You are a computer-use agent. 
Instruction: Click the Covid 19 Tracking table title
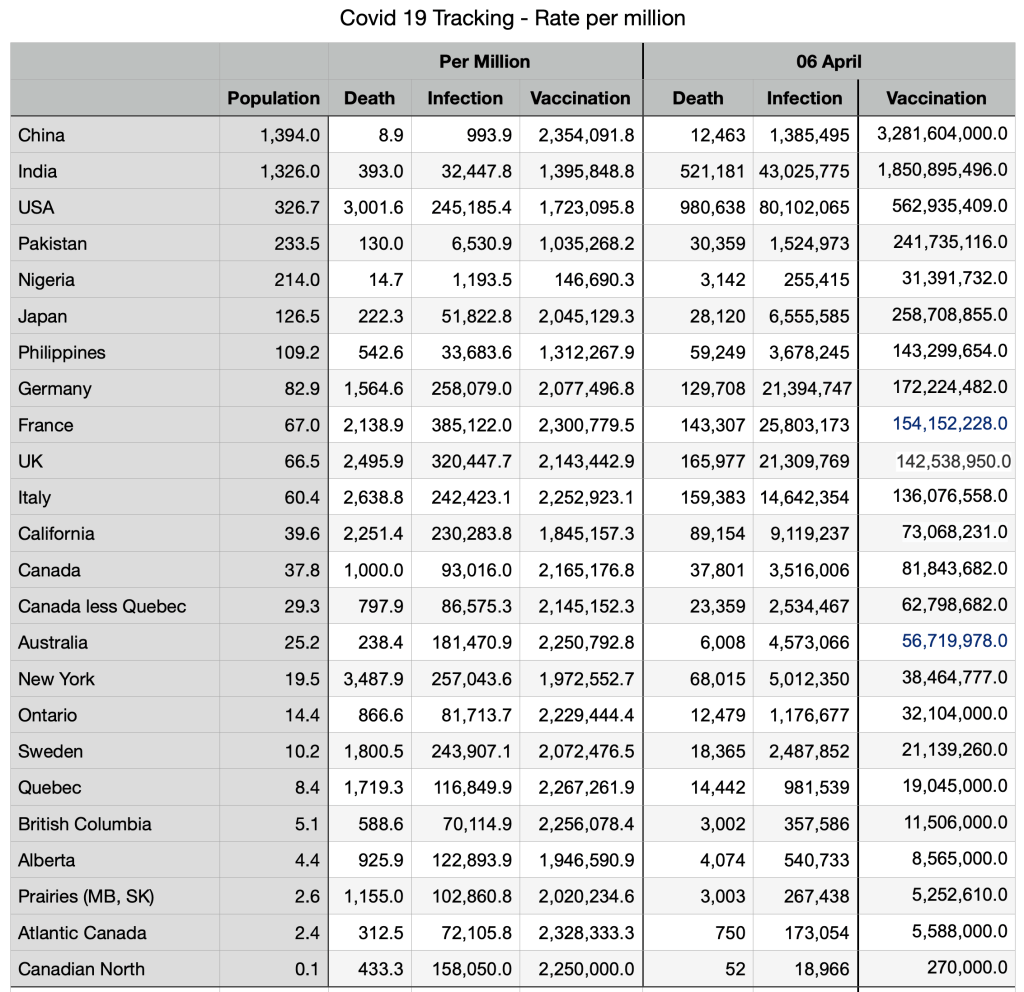coord(512,18)
